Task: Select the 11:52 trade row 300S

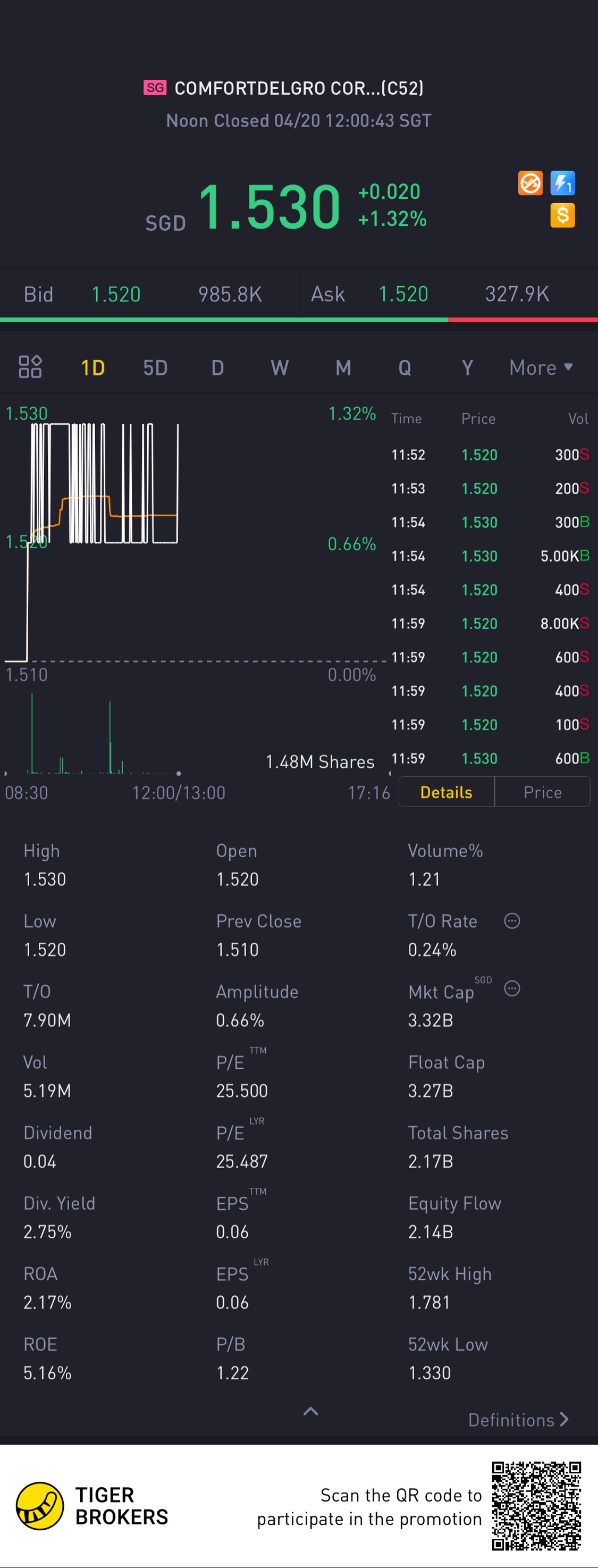Action: click(x=490, y=455)
